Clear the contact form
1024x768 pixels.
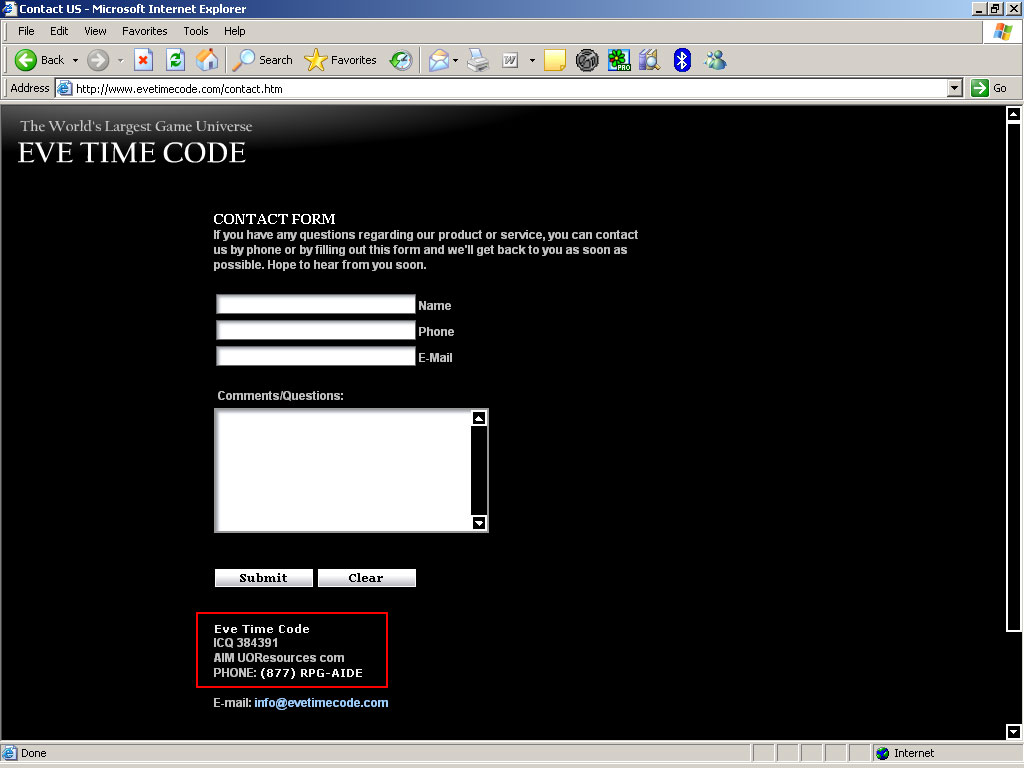[x=366, y=578]
